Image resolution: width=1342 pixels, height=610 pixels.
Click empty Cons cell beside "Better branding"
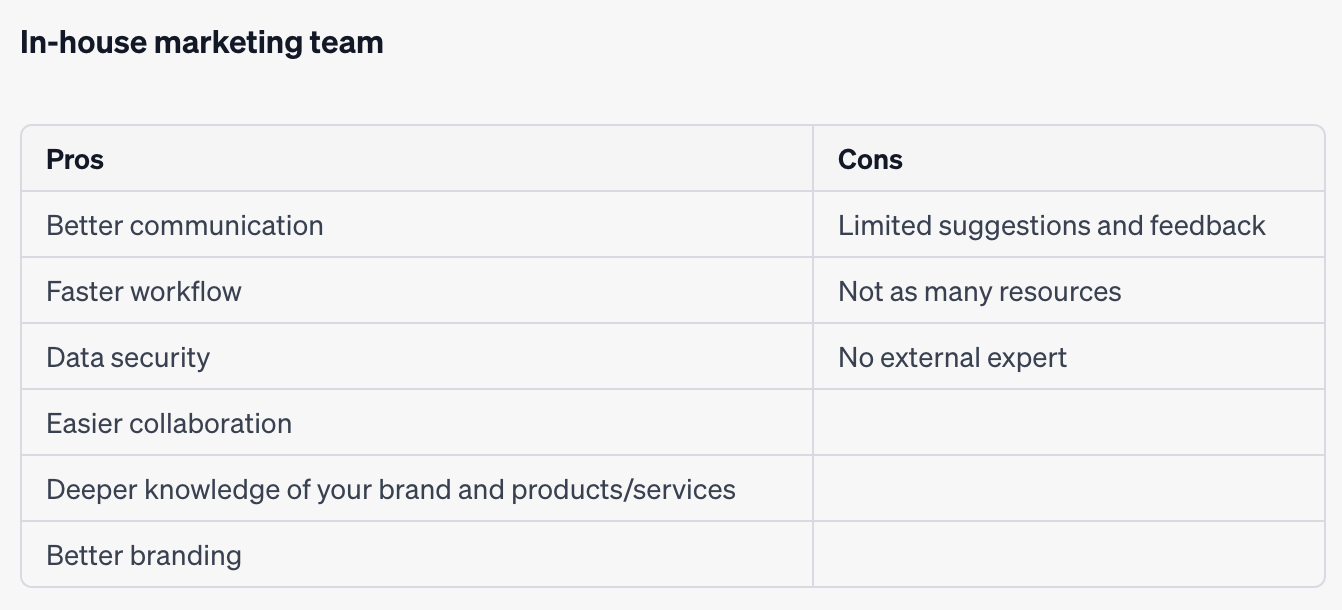click(x=1068, y=556)
